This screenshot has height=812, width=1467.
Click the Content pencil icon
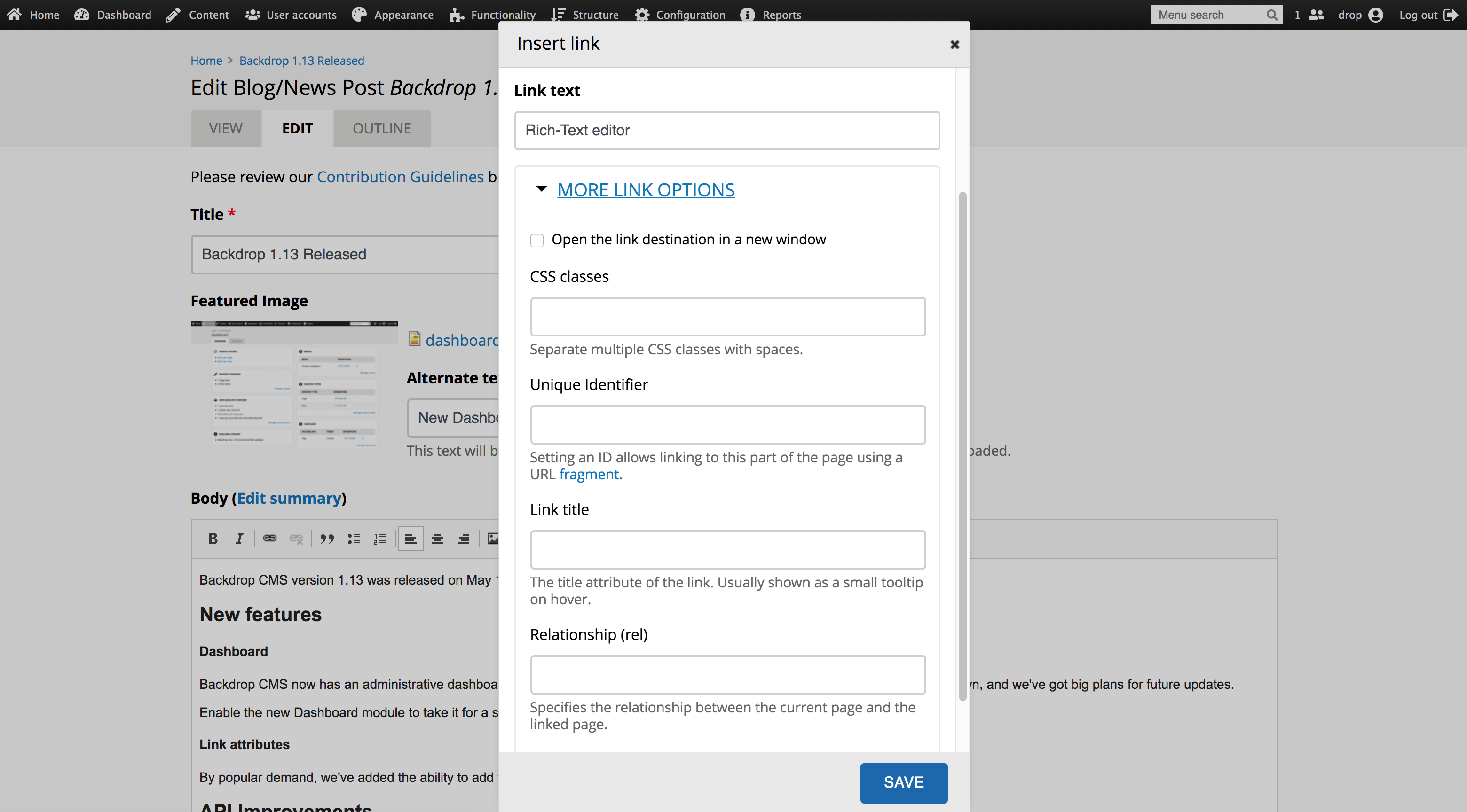pyautogui.click(x=173, y=14)
